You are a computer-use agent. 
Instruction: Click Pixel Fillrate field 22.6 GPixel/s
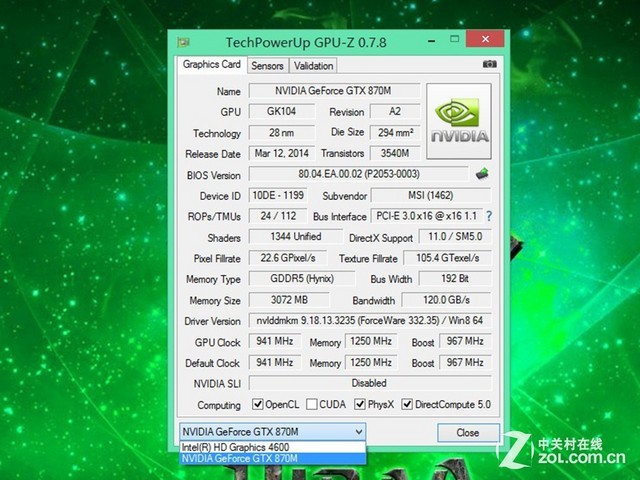288,258
